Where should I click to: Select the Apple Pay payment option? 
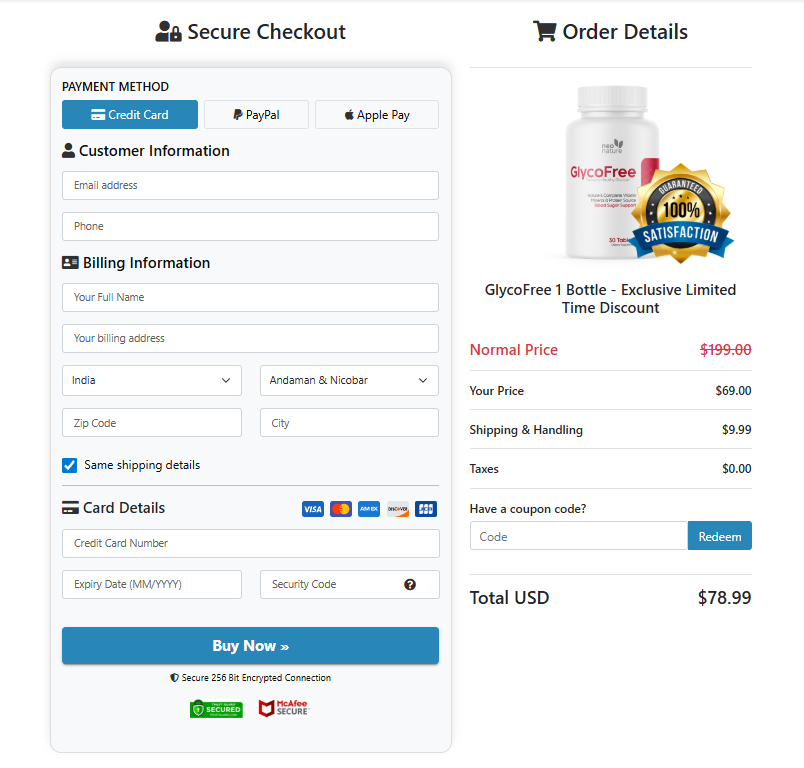(376, 114)
